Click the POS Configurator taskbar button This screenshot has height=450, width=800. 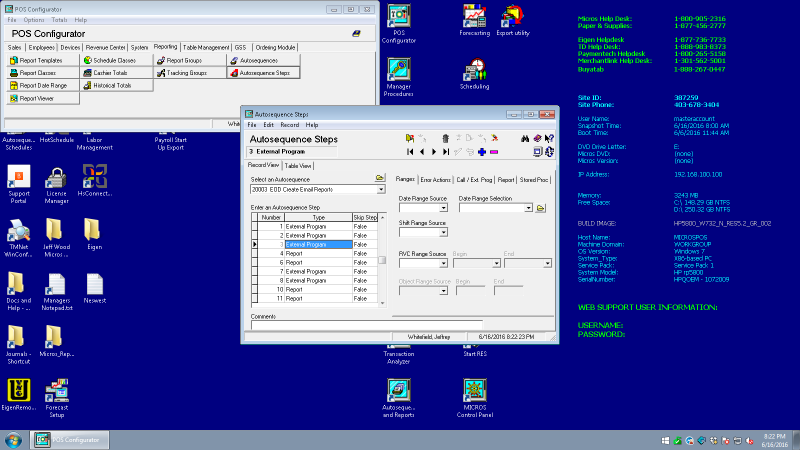coord(69,440)
